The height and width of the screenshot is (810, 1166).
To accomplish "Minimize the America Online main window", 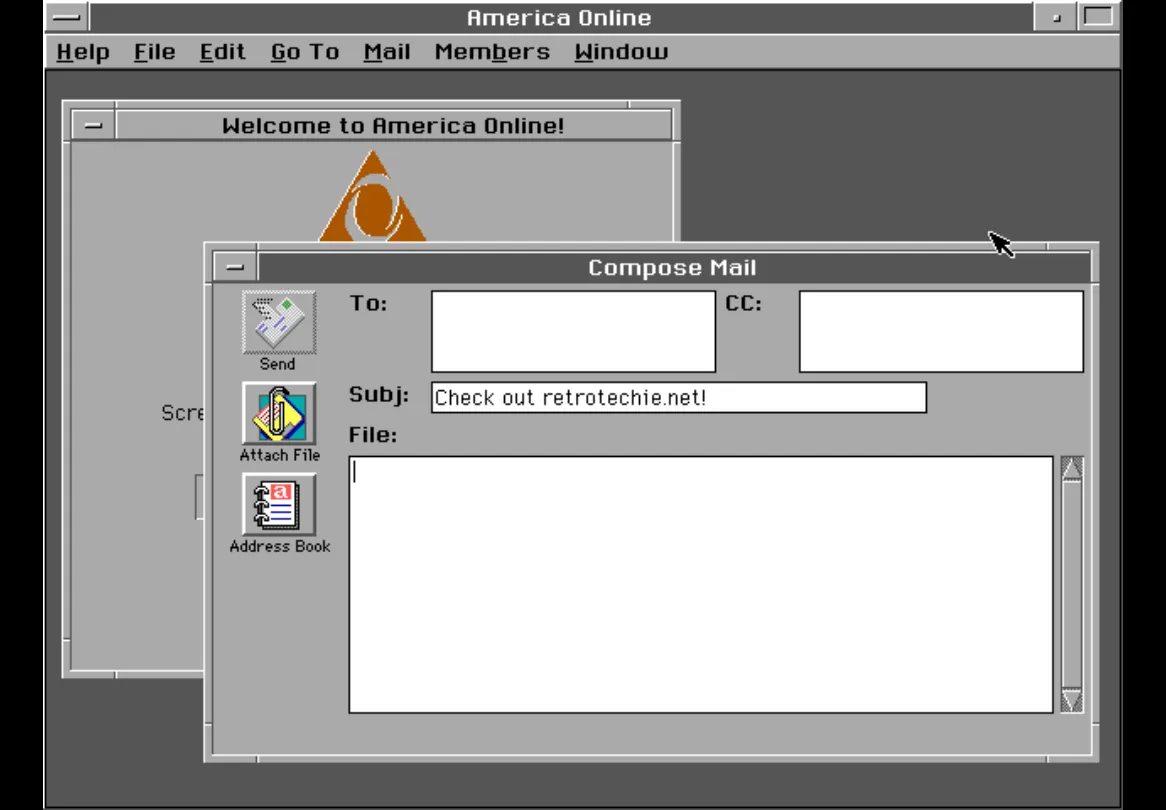I will (x=1056, y=17).
